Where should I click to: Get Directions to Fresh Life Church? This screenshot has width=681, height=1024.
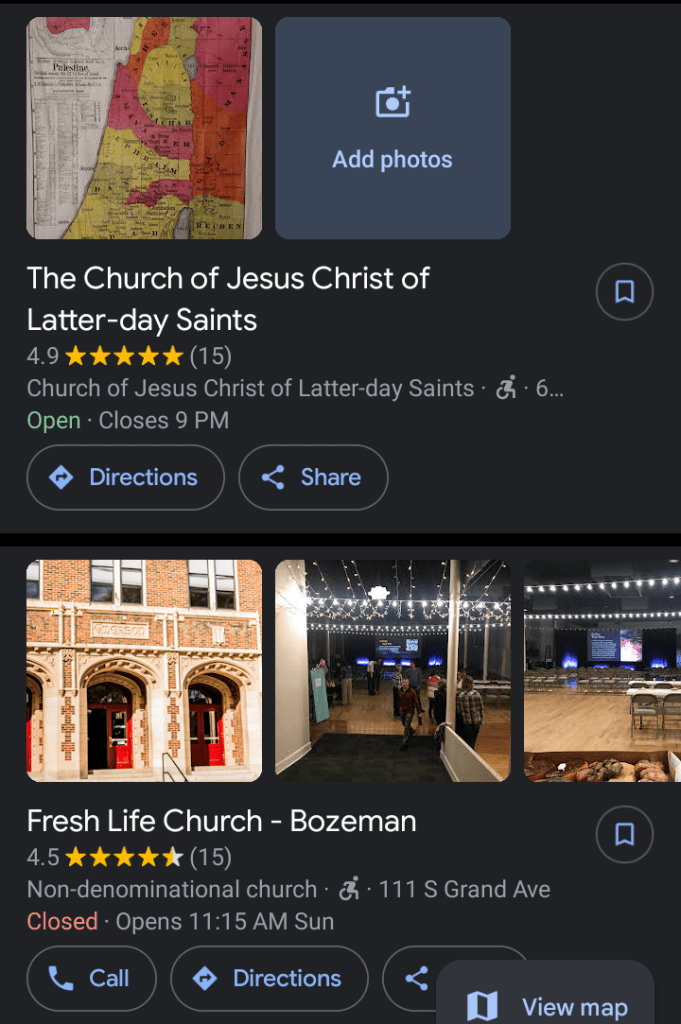(x=269, y=978)
